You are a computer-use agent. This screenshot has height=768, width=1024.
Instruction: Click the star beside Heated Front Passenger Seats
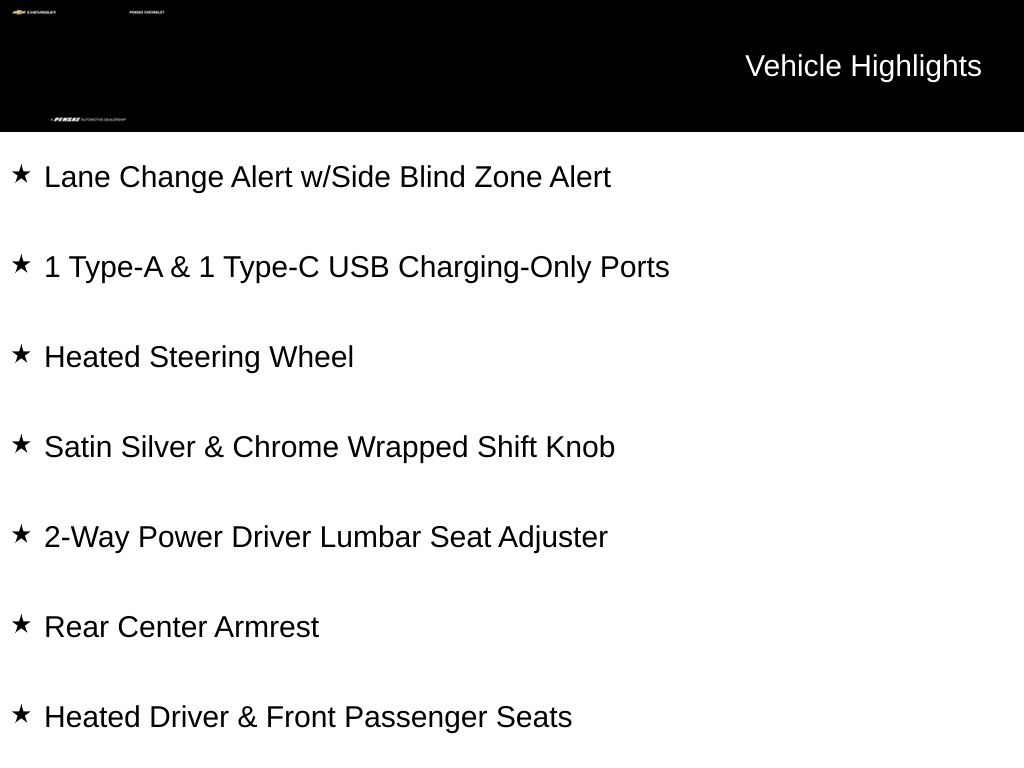[x=21, y=714]
